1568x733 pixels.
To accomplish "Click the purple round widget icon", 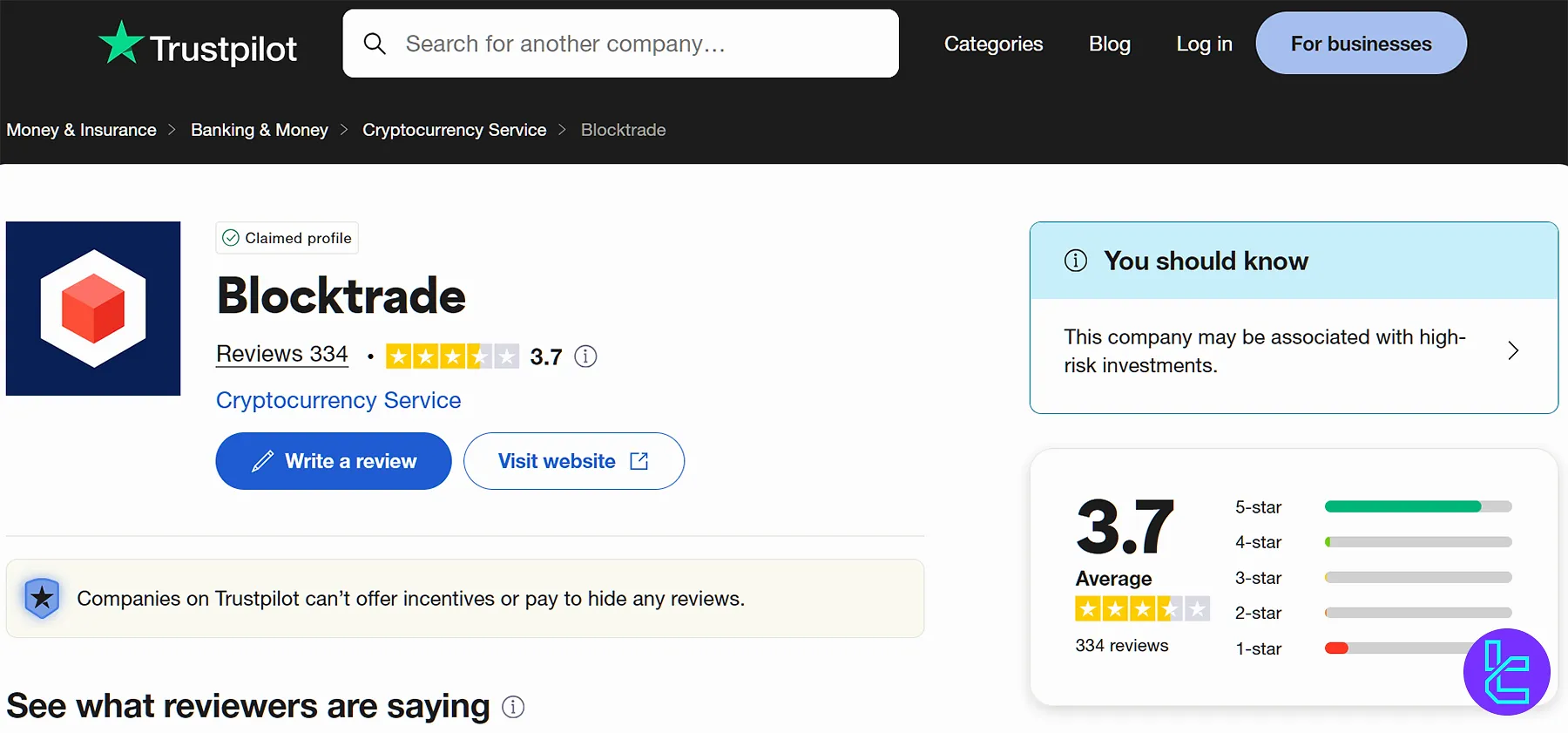I will coord(1506,672).
